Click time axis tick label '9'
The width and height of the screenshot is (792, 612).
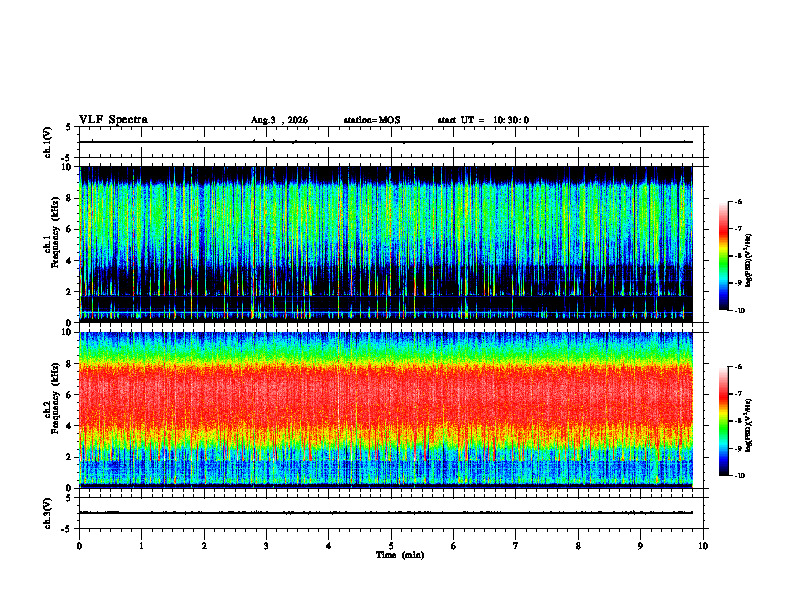click(x=640, y=546)
